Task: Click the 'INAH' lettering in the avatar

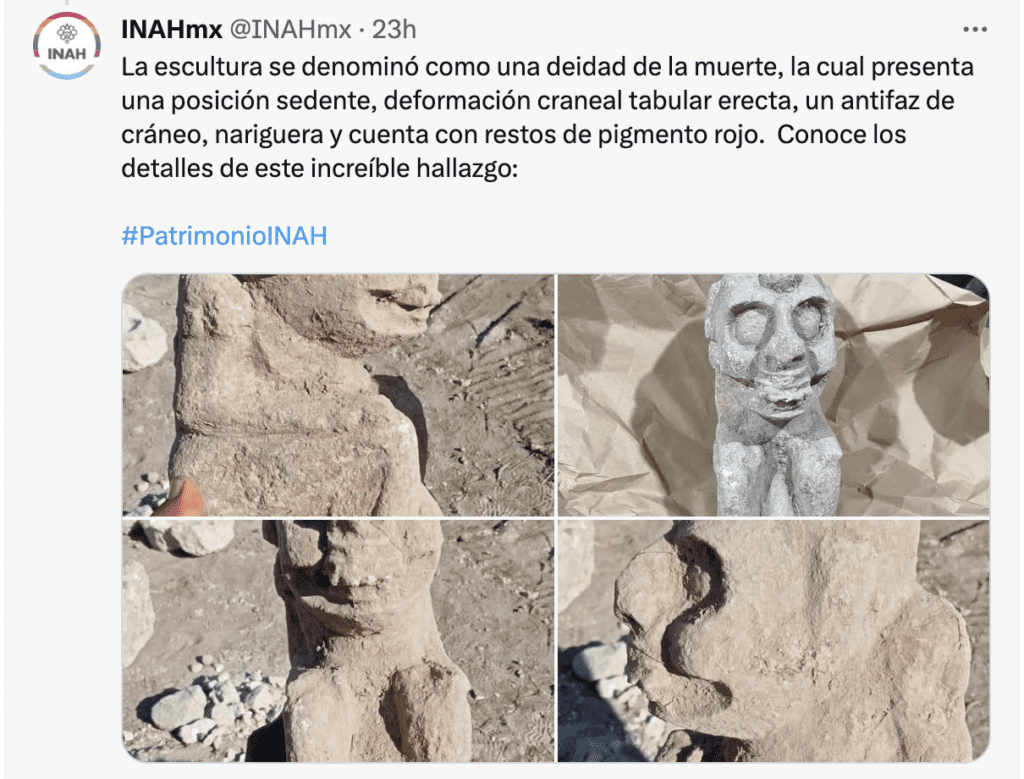Action: coord(67,54)
